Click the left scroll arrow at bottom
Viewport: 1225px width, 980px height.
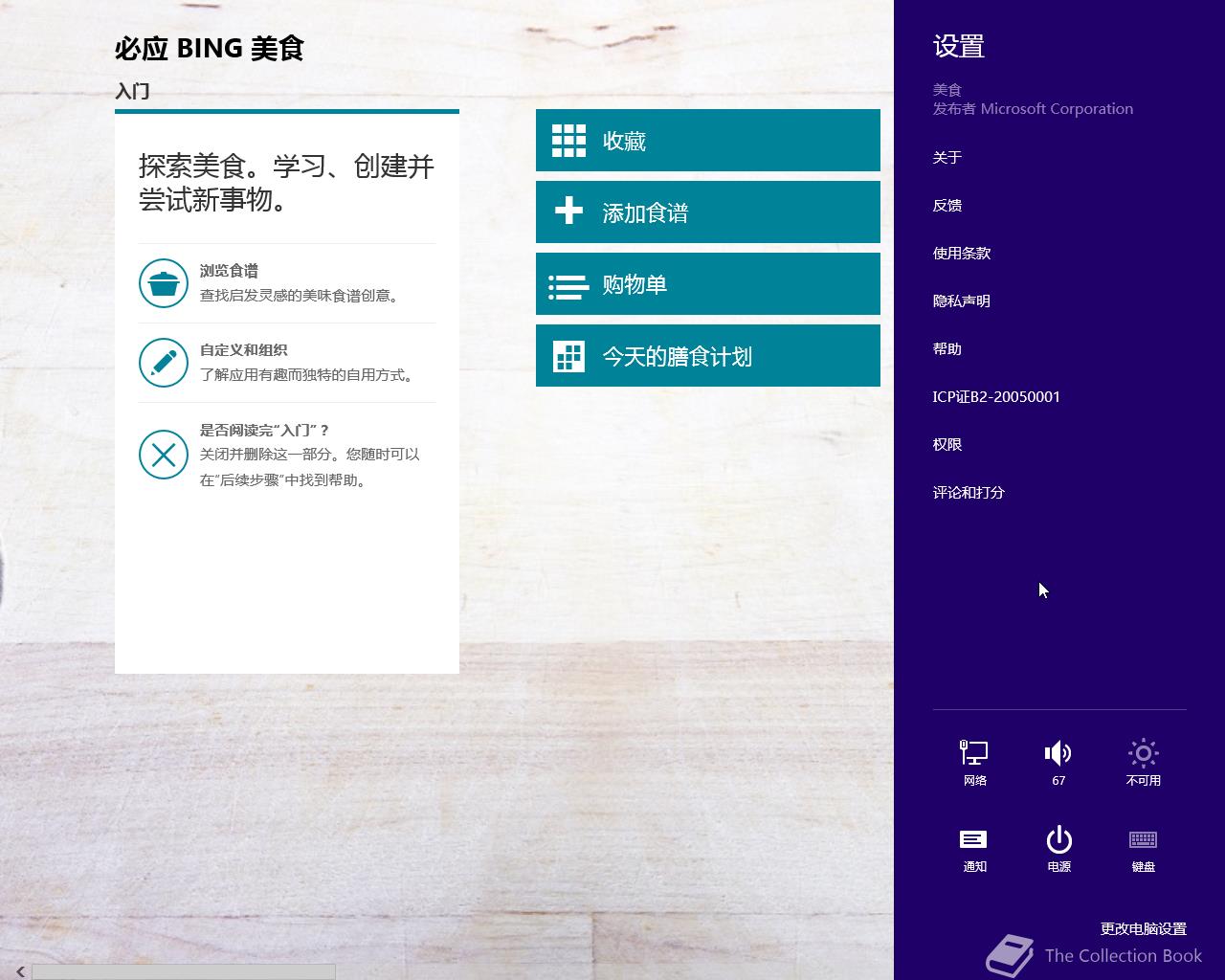point(20,971)
